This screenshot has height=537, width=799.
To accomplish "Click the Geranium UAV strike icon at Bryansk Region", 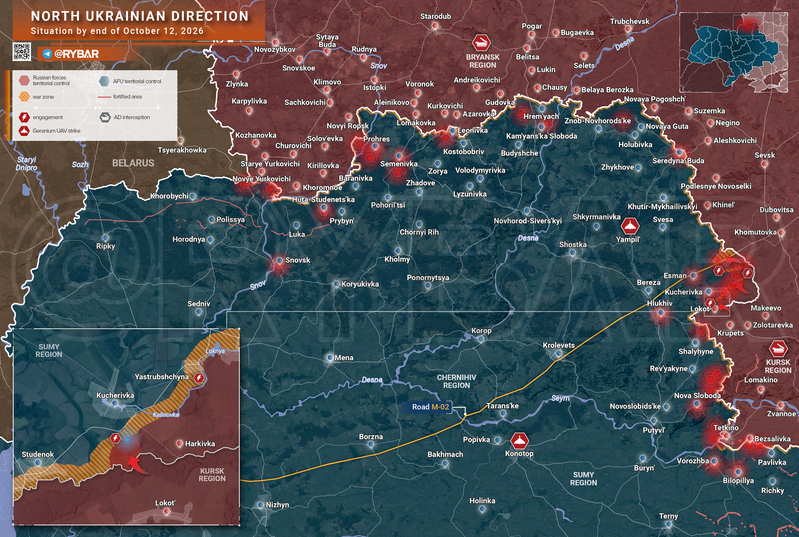I will tap(481, 42).
